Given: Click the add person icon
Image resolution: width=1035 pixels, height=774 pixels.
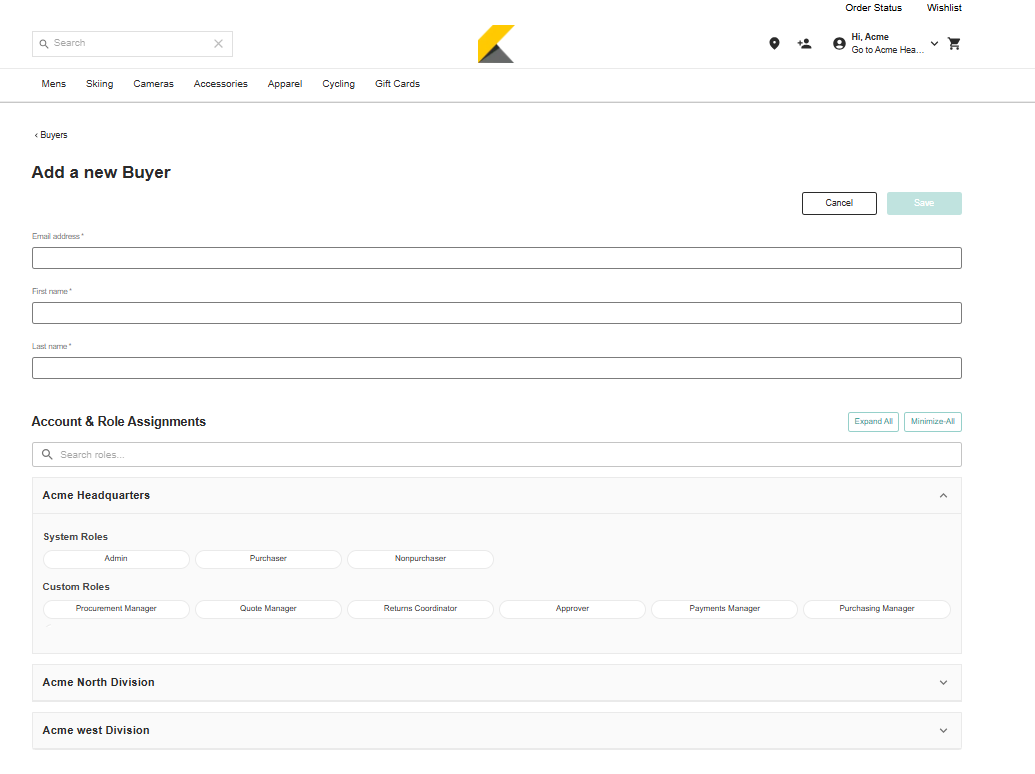Looking at the screenshot, I should tap(804, 44).
